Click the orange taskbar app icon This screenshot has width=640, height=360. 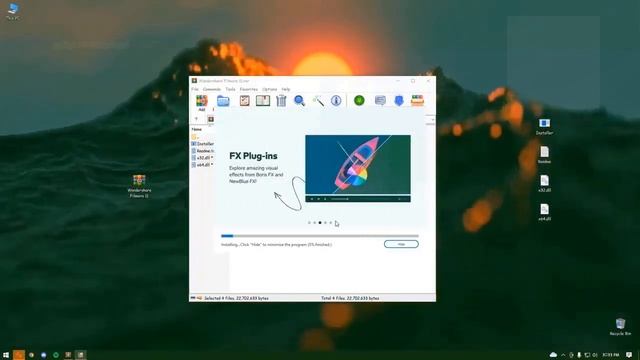pyautogui.click(x=19, y=355)
